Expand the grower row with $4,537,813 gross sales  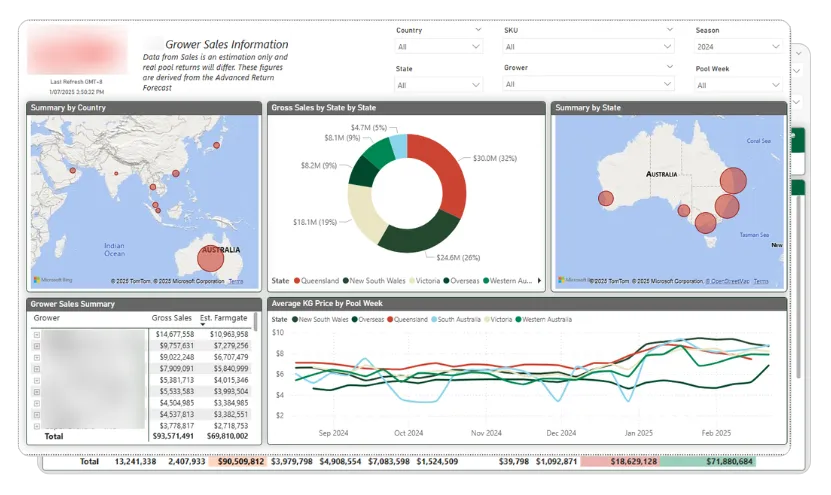click(x=37, y=415)
